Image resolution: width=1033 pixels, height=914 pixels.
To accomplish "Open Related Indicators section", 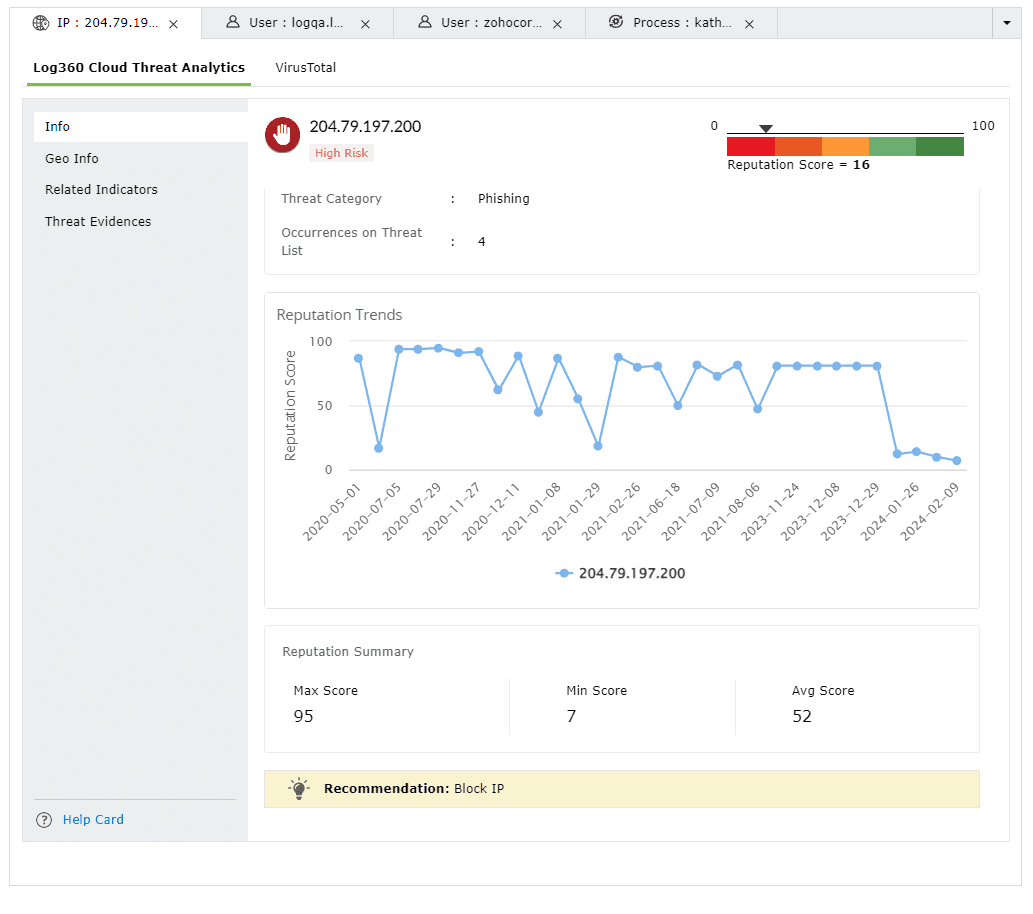I will pos(101,190).
